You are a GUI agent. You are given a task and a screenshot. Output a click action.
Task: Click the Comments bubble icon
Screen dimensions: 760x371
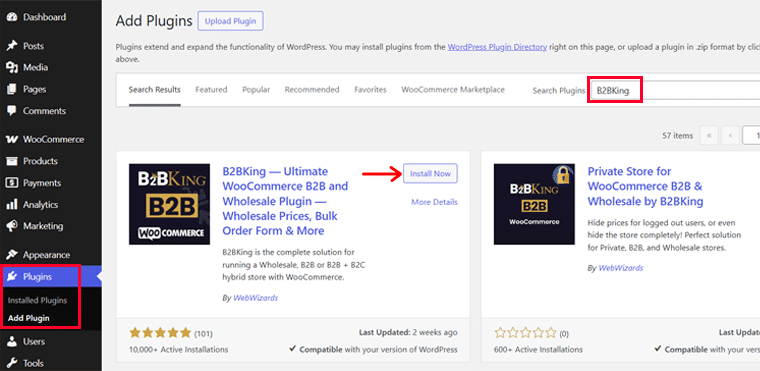pyautogui.click(x=12, y=111)
